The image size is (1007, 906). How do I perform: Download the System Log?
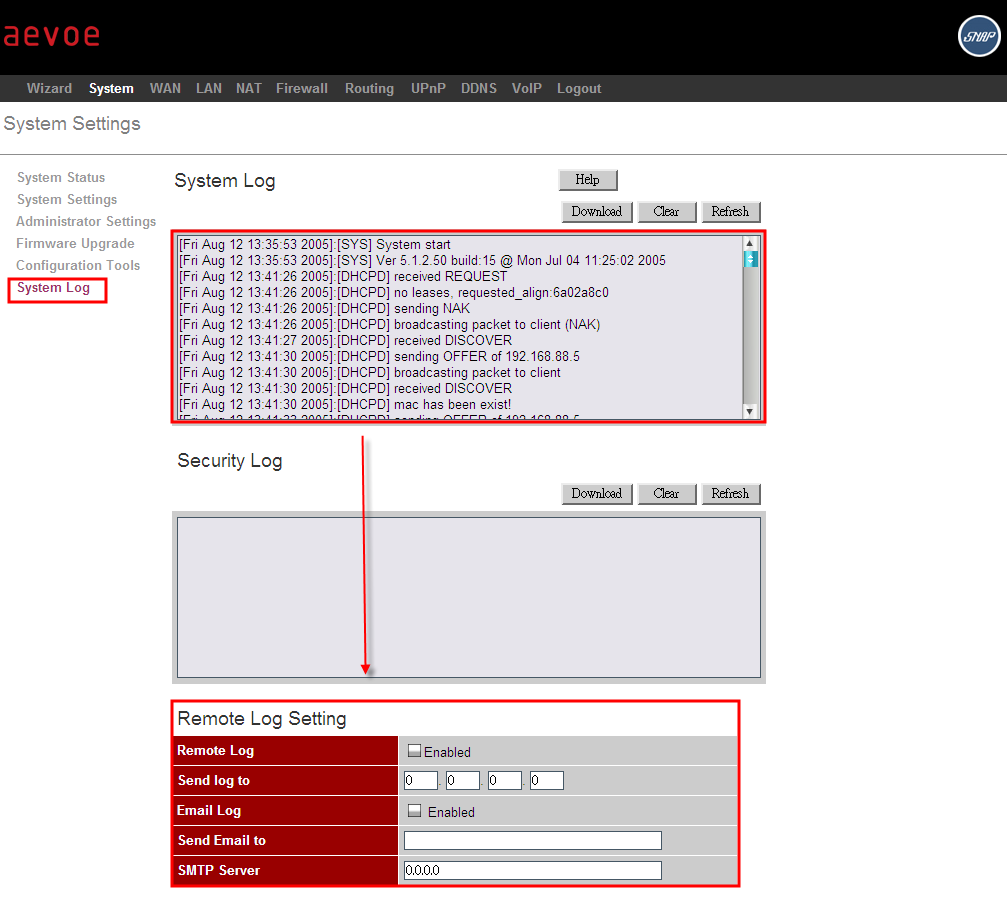point(597,212)
